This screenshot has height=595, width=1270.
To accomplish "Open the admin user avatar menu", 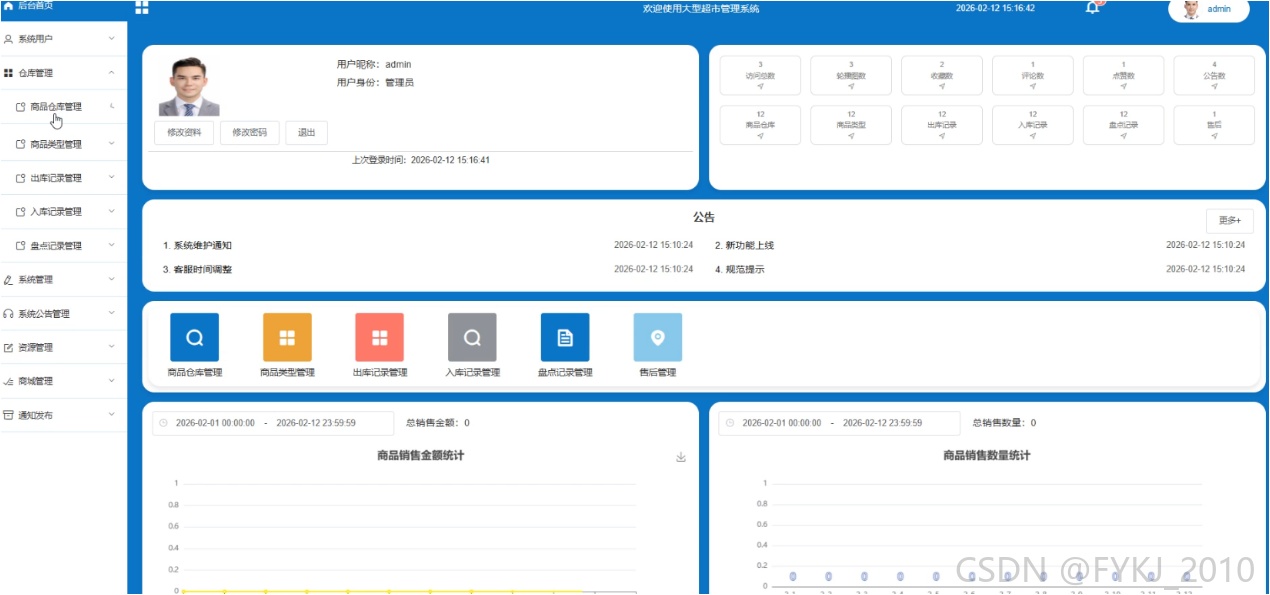I will [x=1209, y=9].
